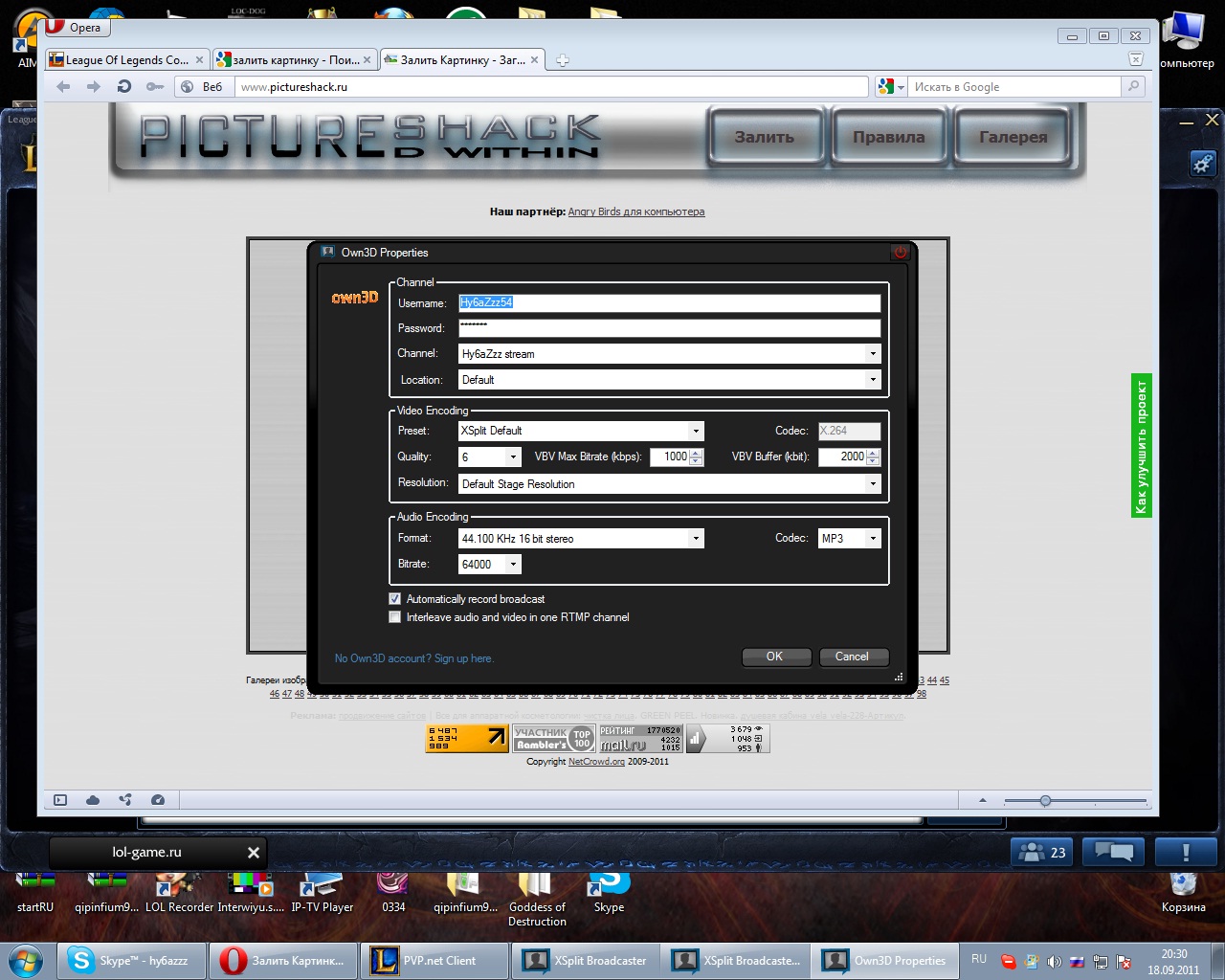Adjust VBV Buffer stepper
The height and width of the screenshot is (980, 1225).
coord(873,457)
